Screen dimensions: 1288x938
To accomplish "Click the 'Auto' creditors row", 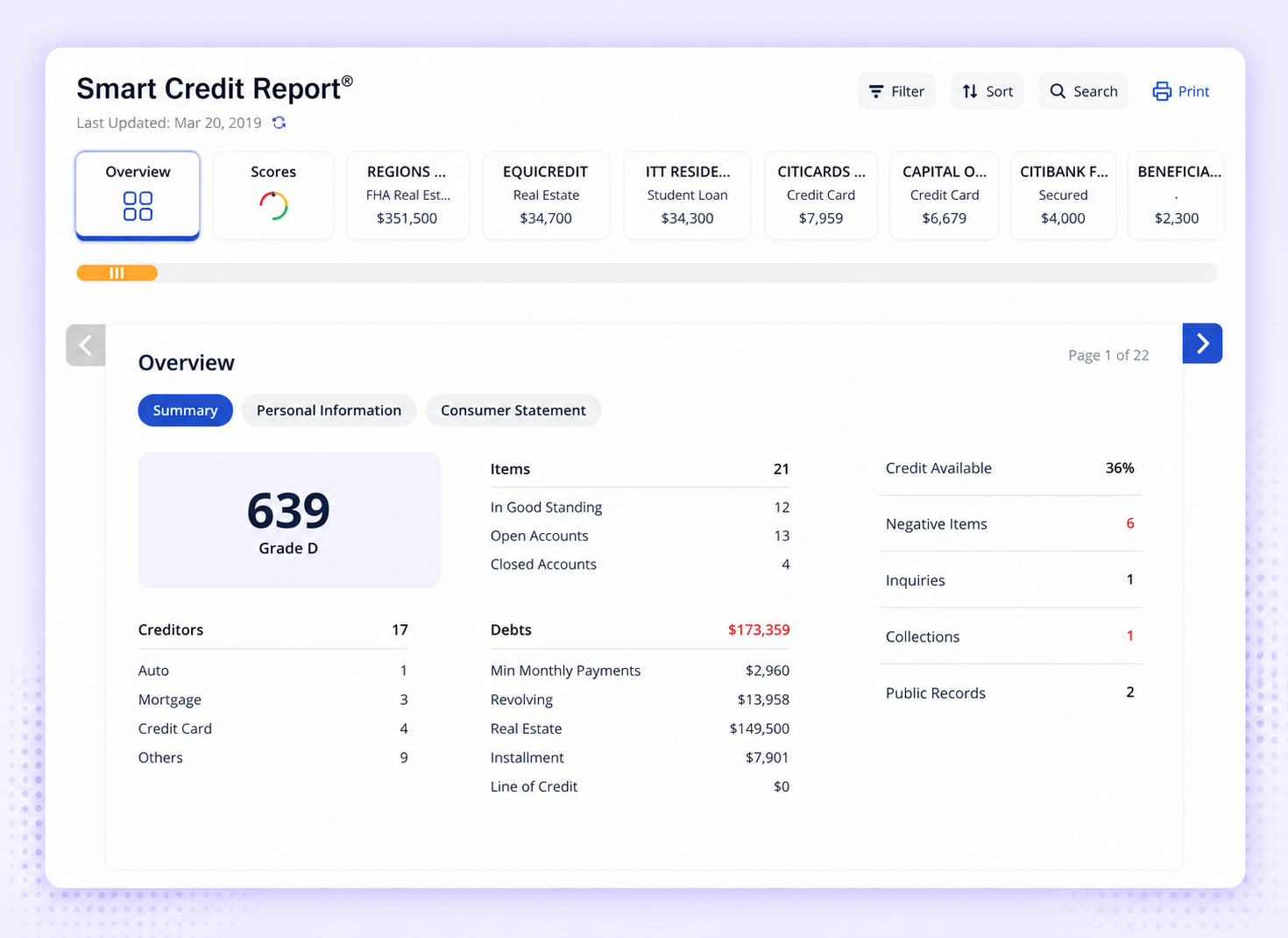I will click(x=272, y=671).
